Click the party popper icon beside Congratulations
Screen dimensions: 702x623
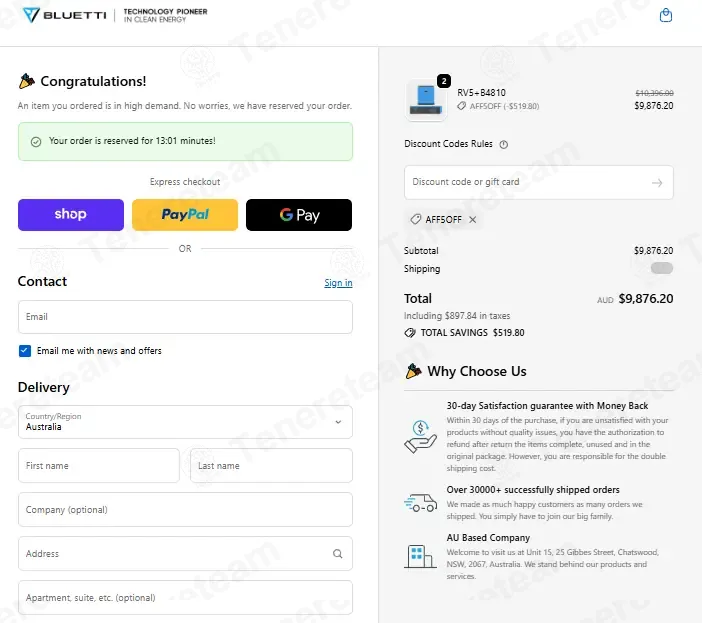coord(26,81)
